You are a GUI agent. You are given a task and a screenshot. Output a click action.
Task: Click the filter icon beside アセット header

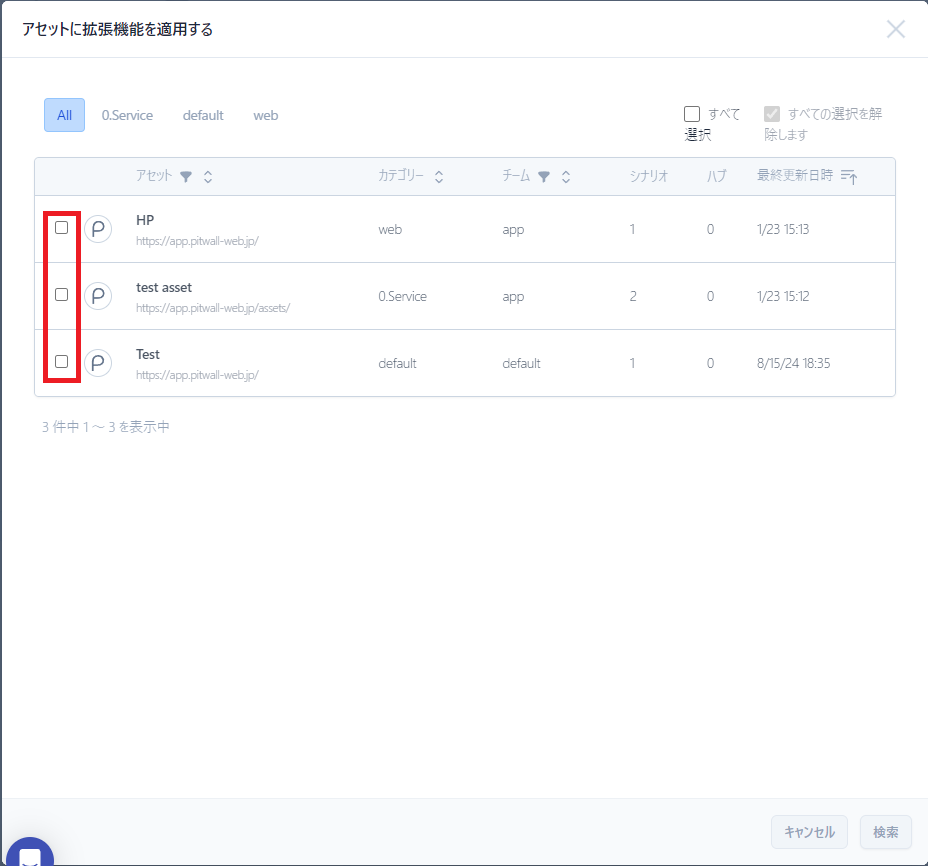185,177
